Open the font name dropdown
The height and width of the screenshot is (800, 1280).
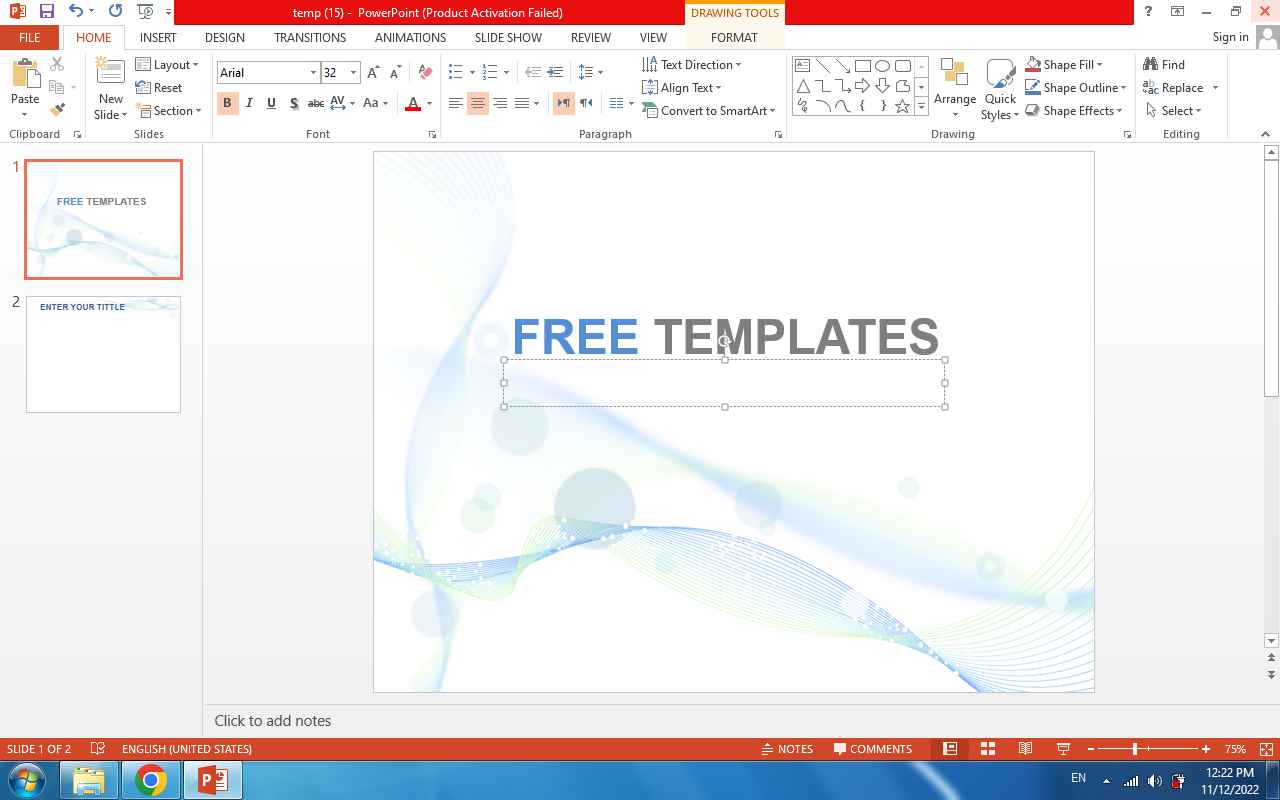coord(313,73)
